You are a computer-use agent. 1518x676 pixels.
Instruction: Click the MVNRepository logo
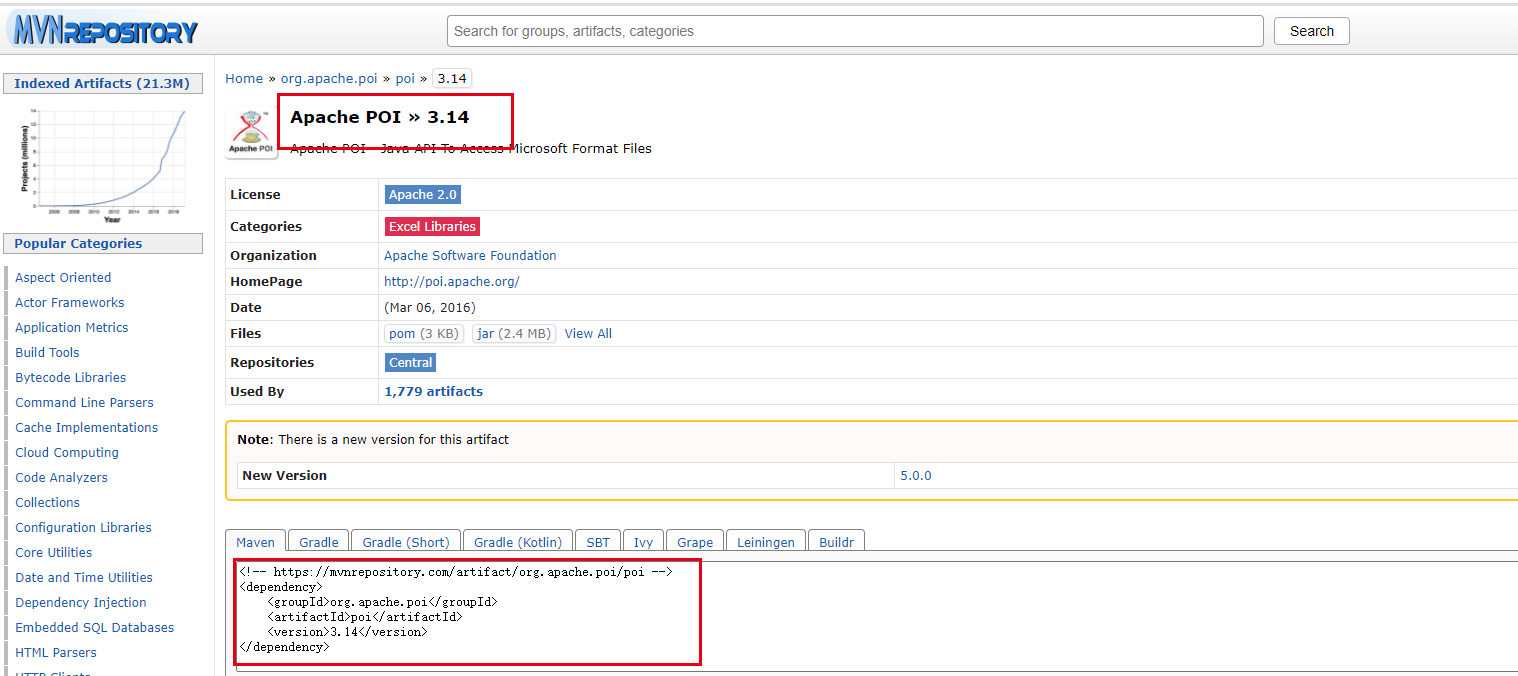tap(103, 31)
